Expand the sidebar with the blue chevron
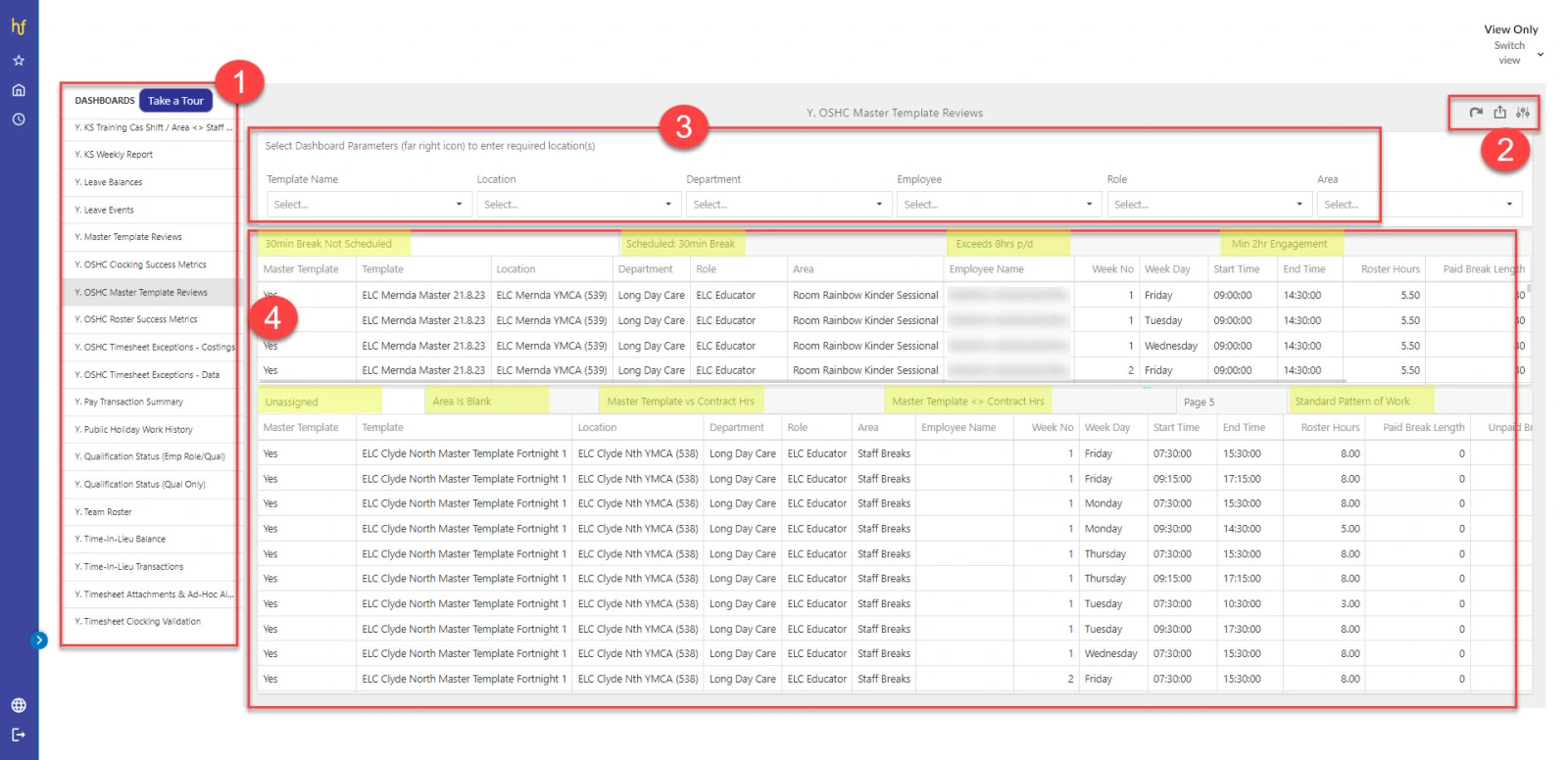 39,641
